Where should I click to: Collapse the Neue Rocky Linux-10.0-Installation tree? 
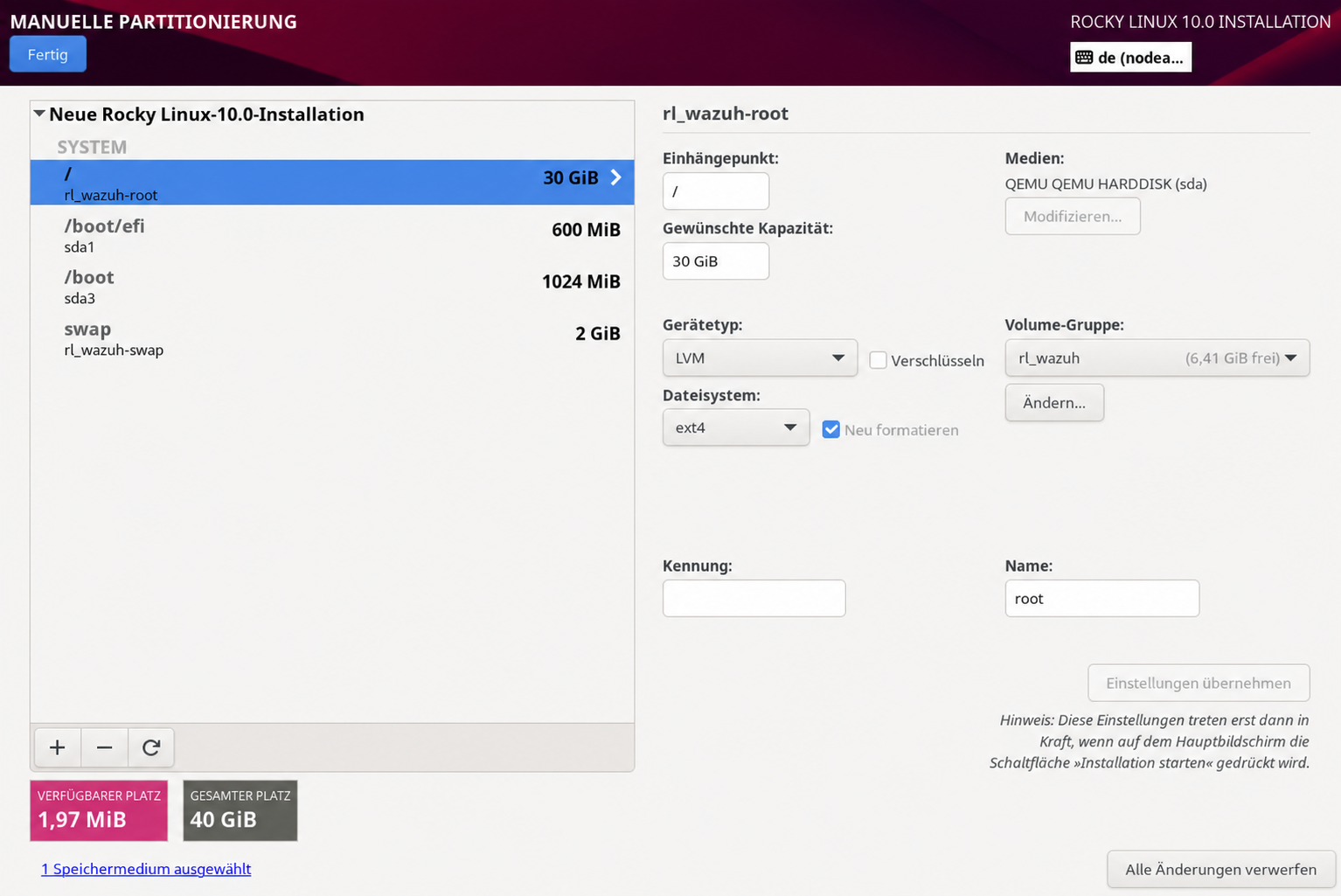(39, 114)
